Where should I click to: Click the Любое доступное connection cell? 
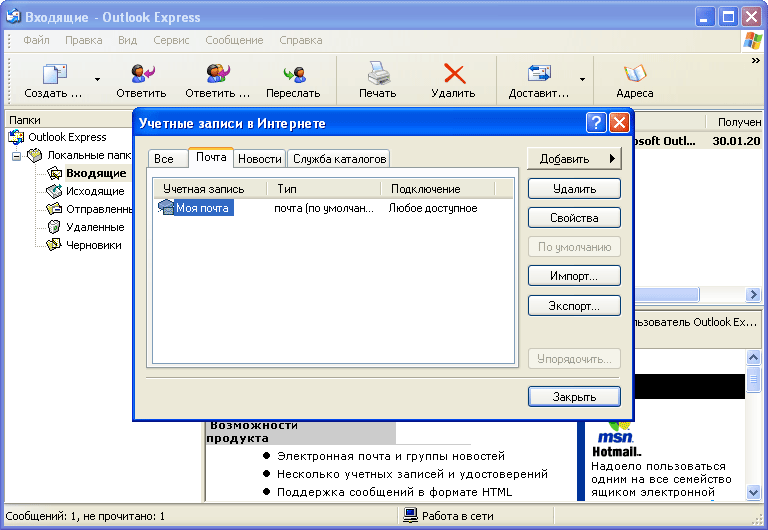433,208
